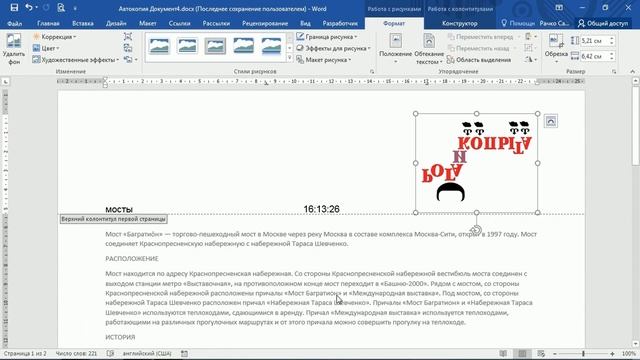This screenshot has height=360, width=640.
Task: Click the Обтекание текстом button
Action: tap(429, 49)
